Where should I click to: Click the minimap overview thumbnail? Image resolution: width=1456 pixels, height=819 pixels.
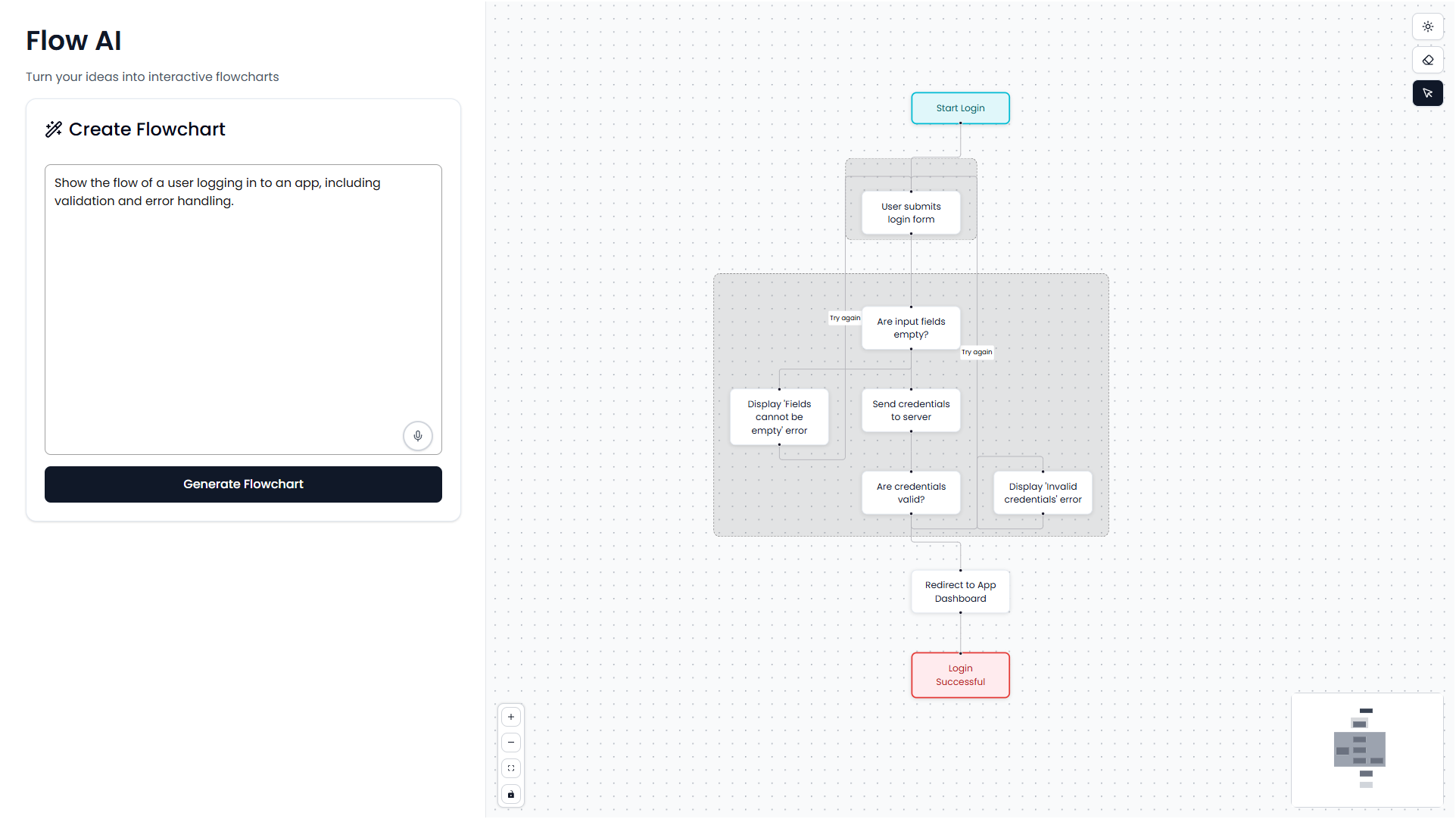pos(1366,749)
